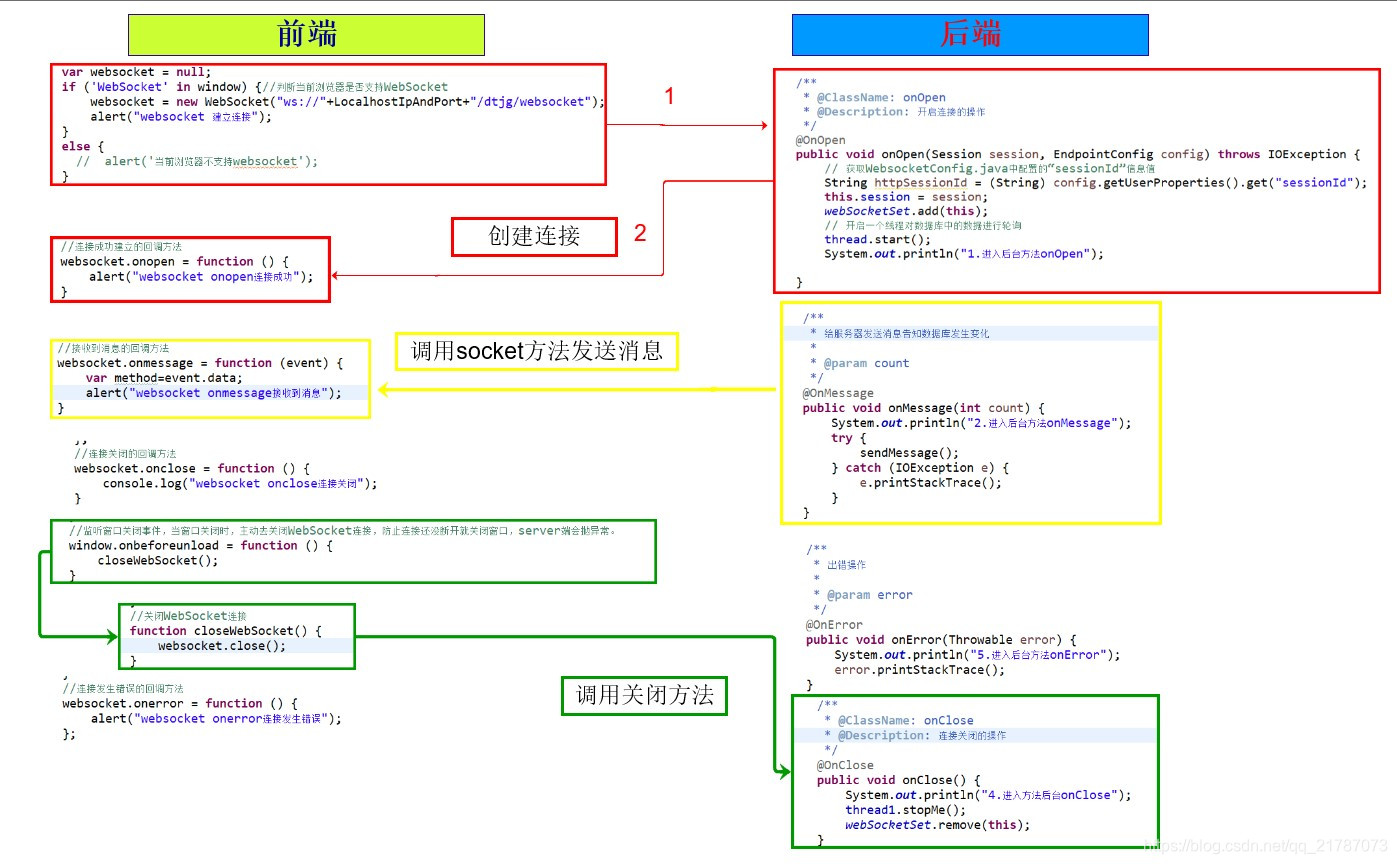Click 'websocket.onclose = function ()' line
Screen dimensions: 1397x864
coord(192,468)
